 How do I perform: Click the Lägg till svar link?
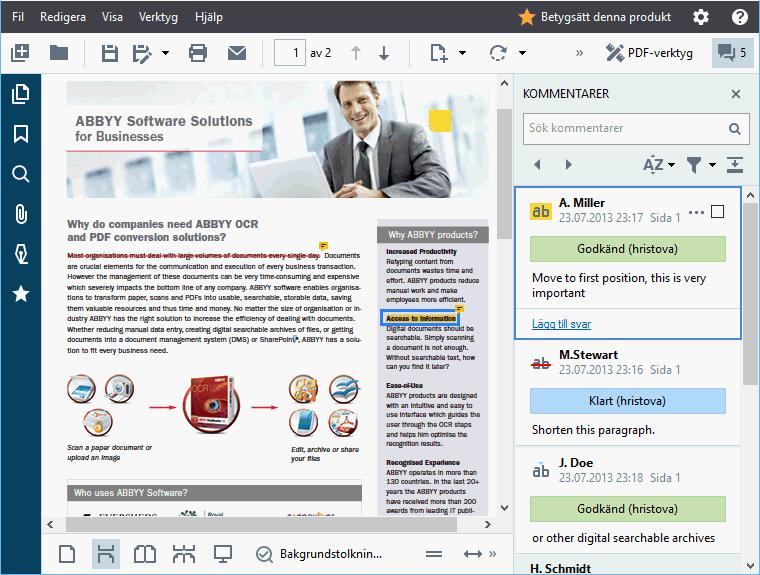tap(561, 324)
